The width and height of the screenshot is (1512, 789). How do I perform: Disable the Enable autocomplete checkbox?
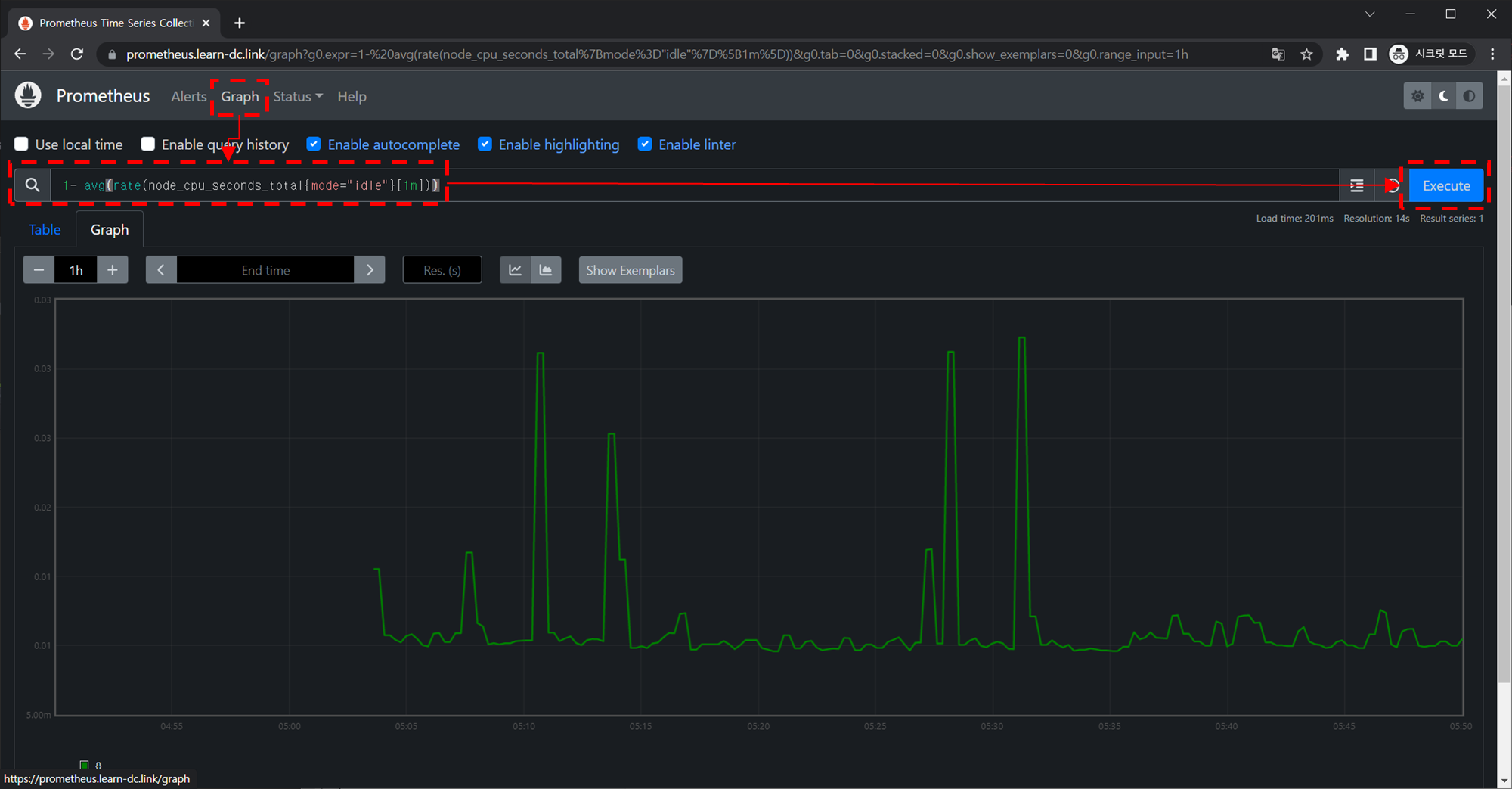click(x=314, y=144)
